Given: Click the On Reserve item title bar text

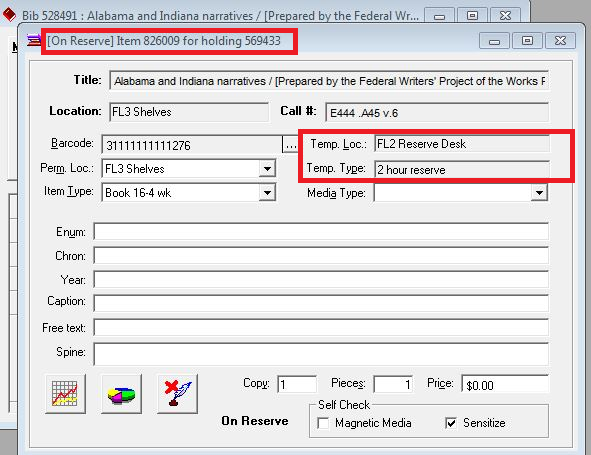Looking at the screenshot, I should tap(164, 40).
